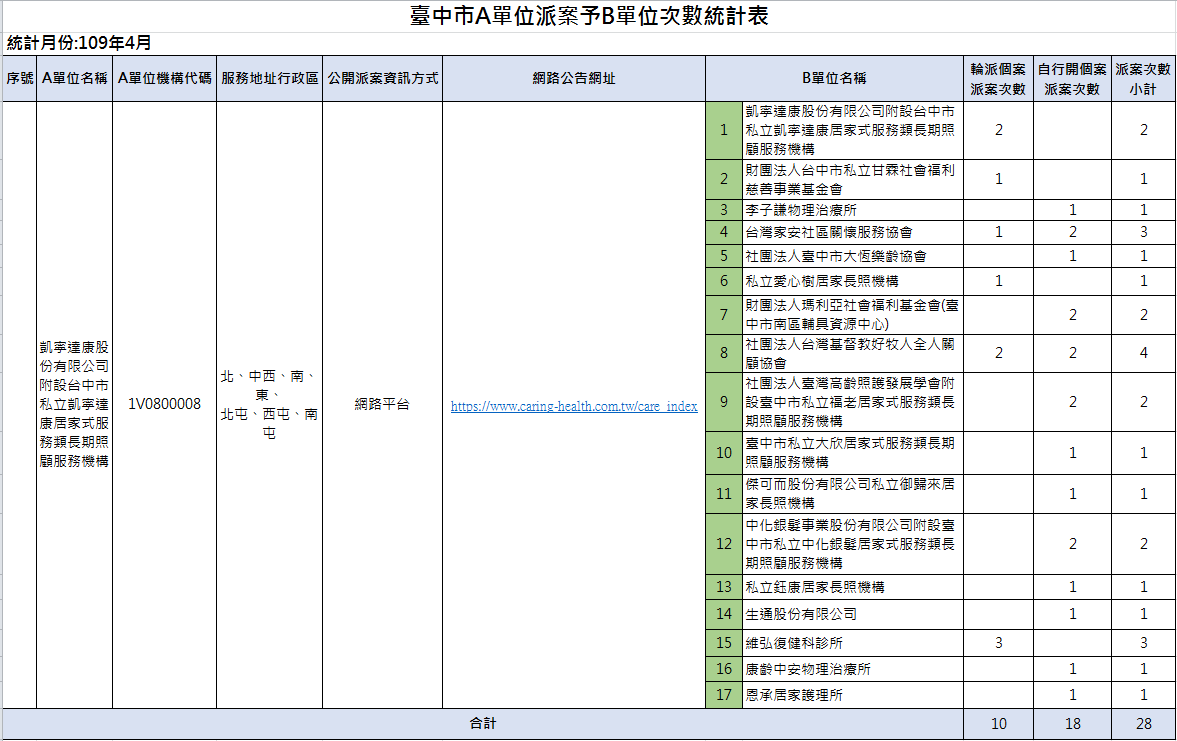Click 輪派個案 value 3 for 維弘復健科診所
The width and height of the screenshot is (1177, 741).
pos(998,643)
